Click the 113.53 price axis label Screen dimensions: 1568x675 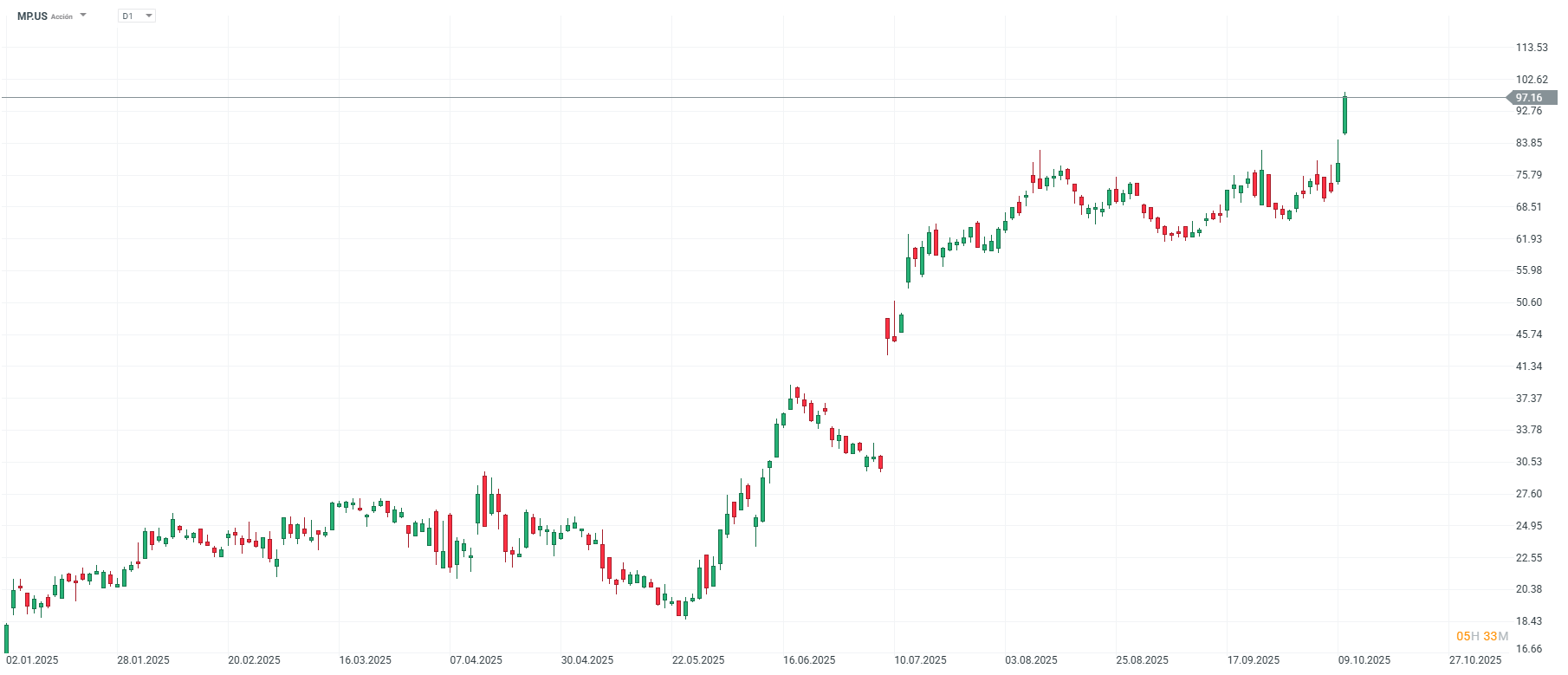pos(1531,48)
